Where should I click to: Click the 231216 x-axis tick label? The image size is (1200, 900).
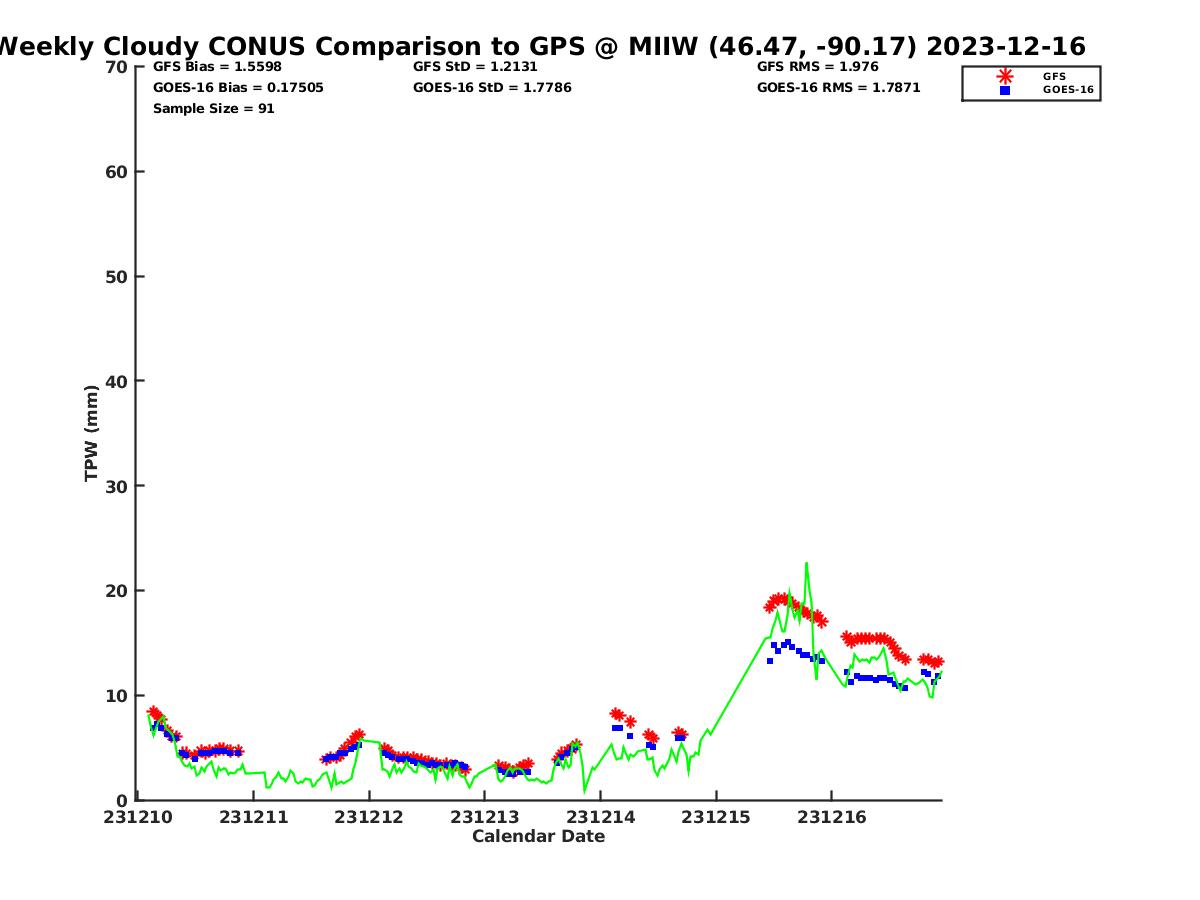[833, 817]
